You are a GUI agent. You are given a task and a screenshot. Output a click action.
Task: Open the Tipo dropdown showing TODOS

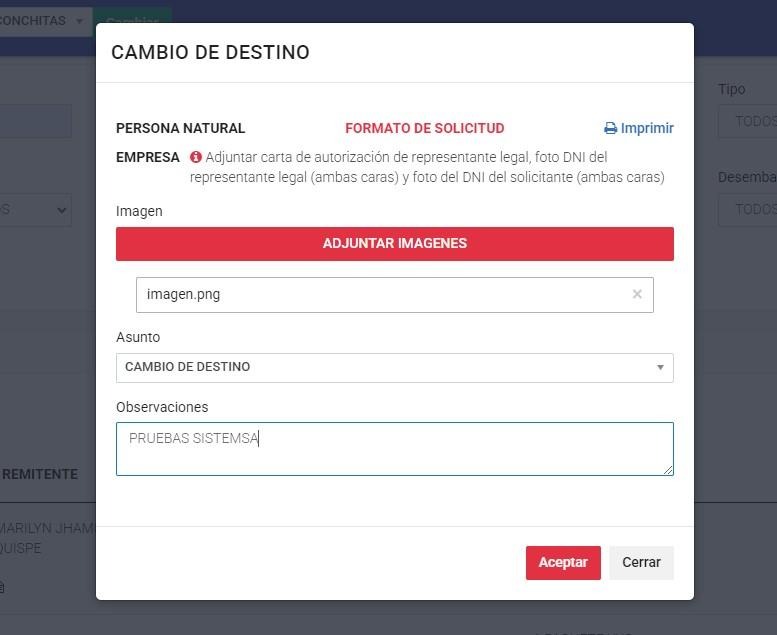click(746, 121)
